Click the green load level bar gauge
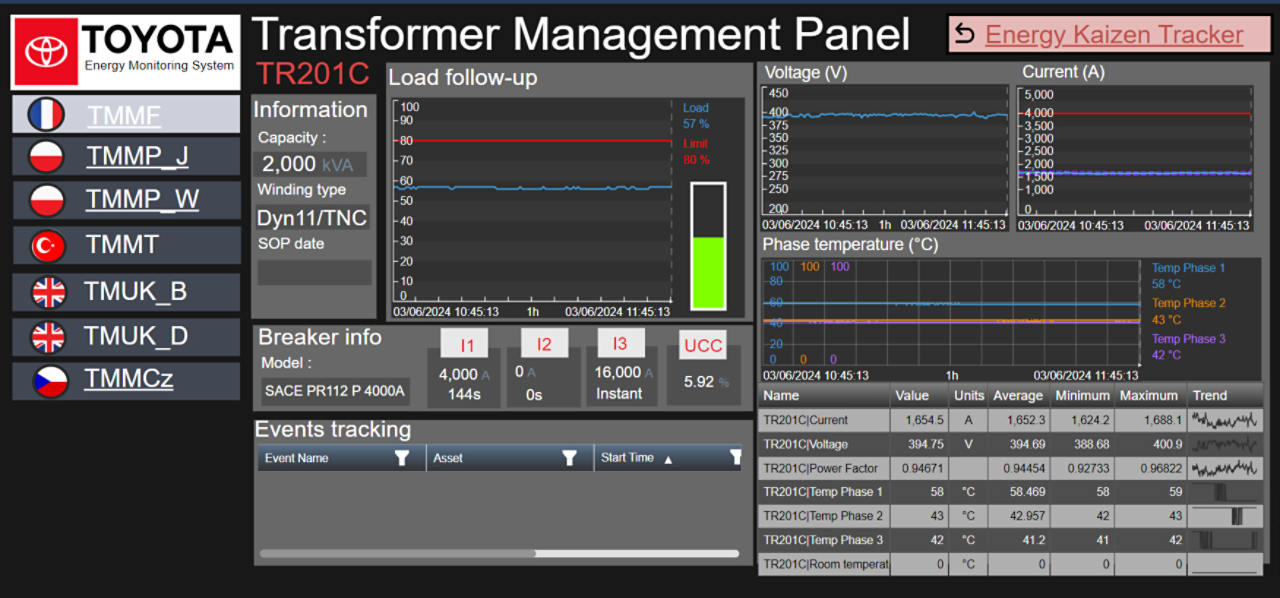Screen dimensions: 1280x598 708,272
